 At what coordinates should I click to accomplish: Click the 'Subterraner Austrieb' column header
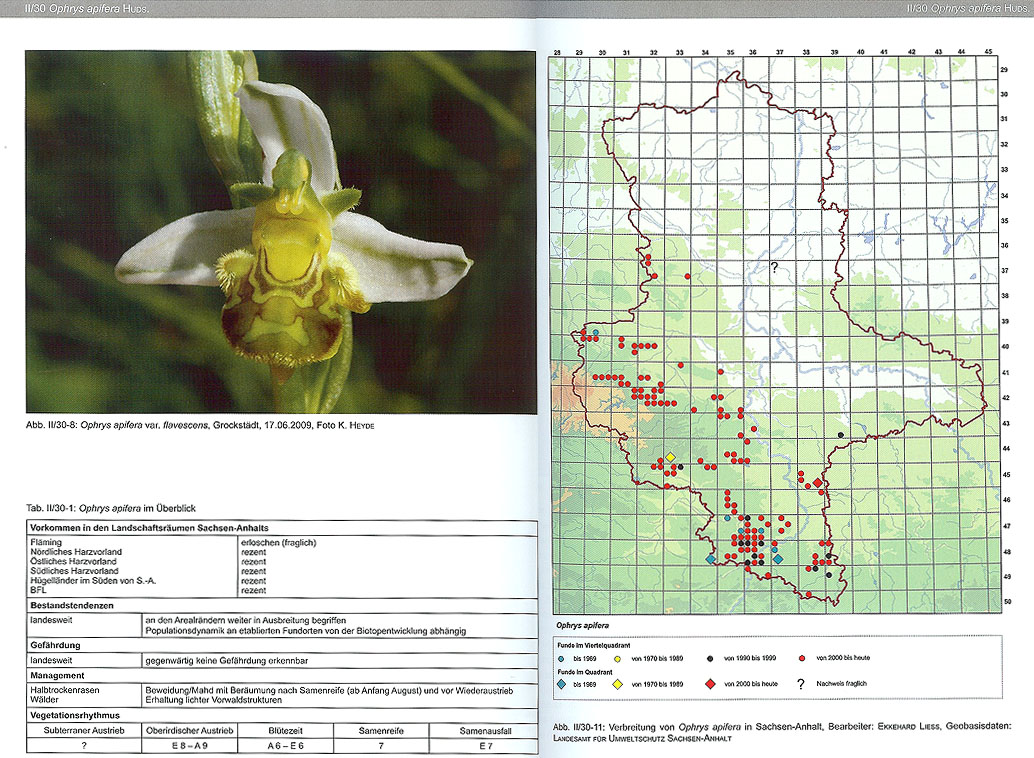coord(84,731)
